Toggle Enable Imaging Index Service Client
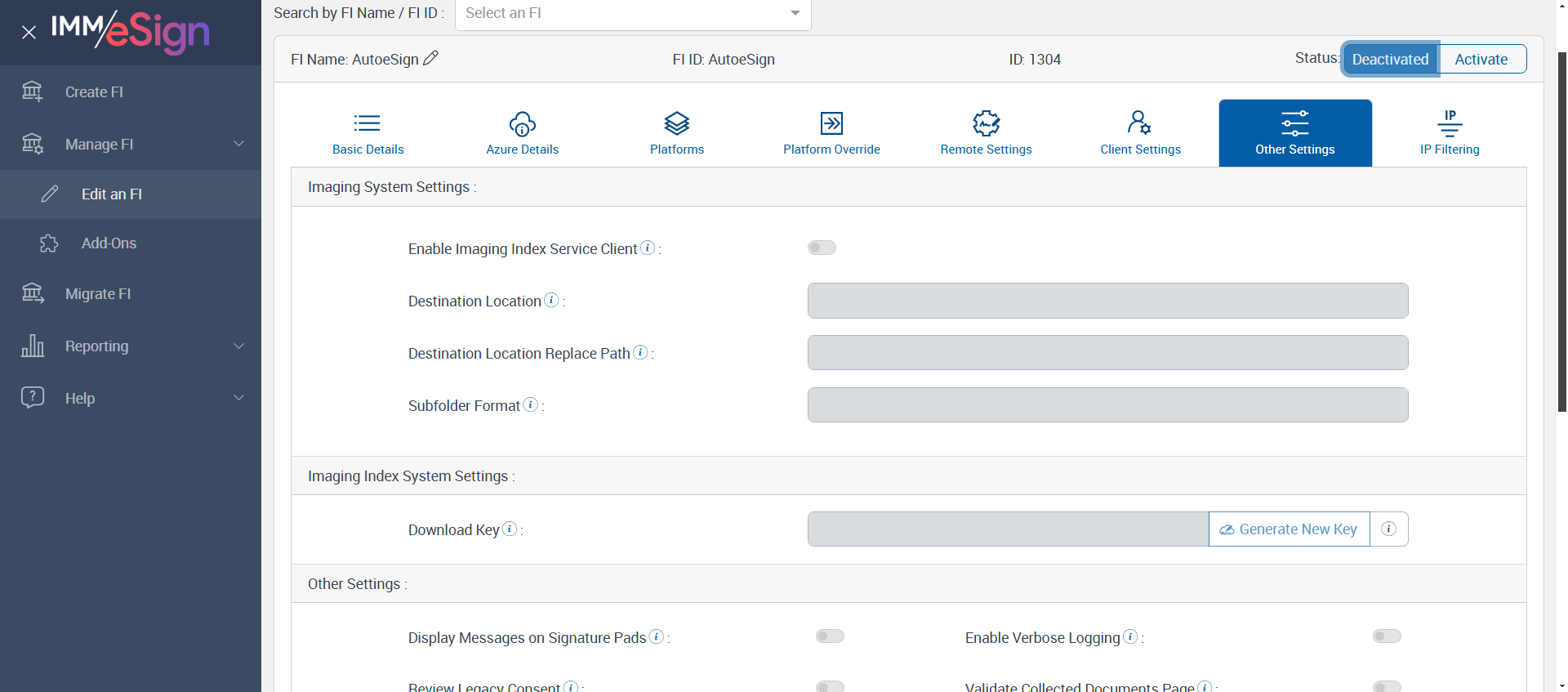 822,248
